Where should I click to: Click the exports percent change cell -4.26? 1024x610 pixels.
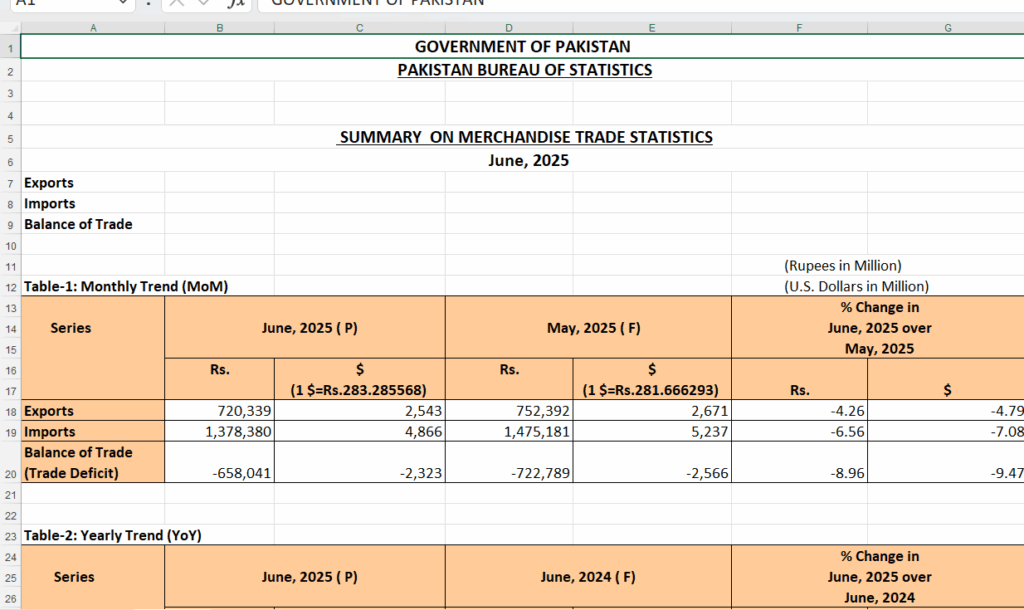pos(799,411)
